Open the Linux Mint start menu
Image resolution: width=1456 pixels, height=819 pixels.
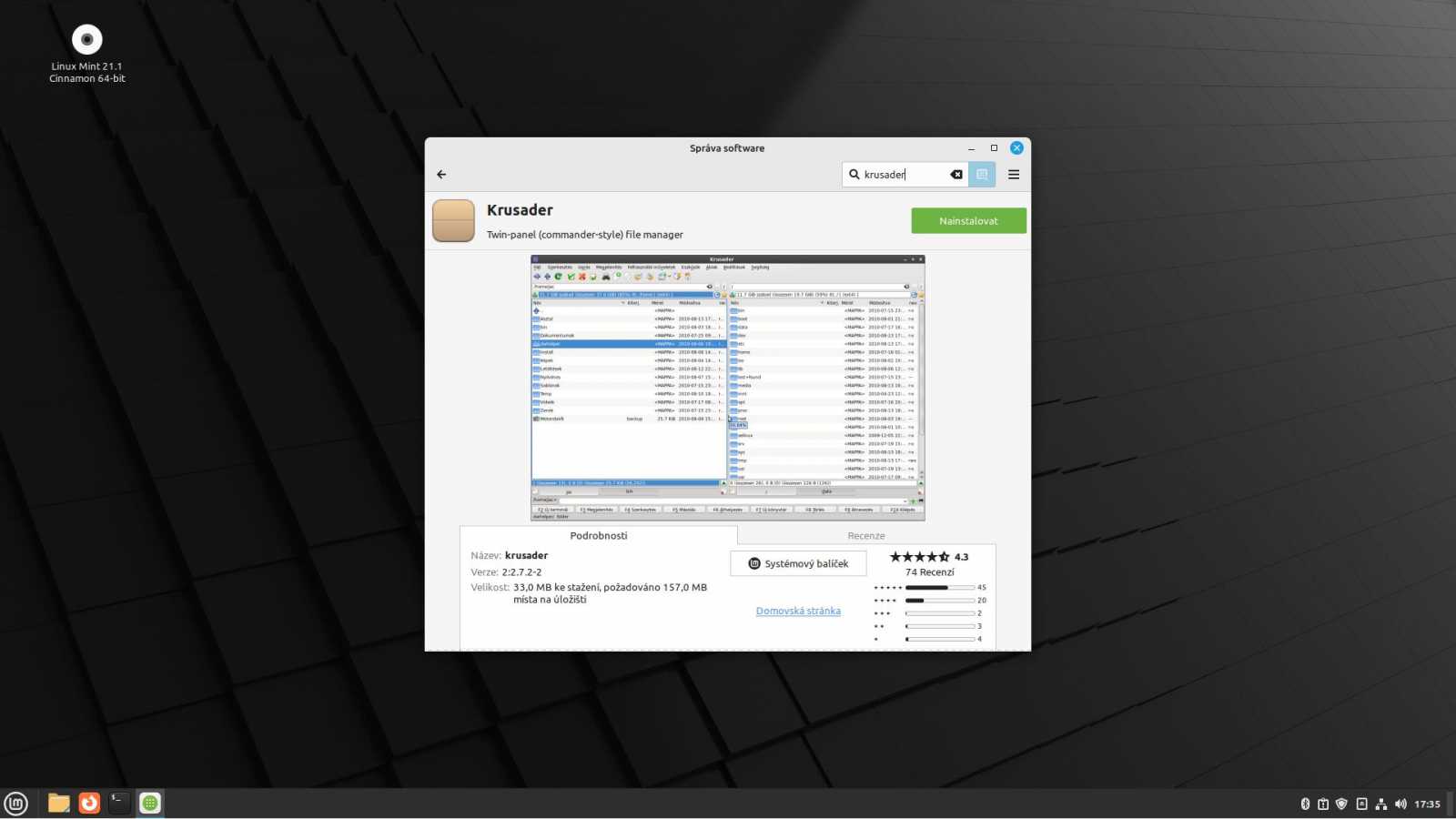pos(16,804)
